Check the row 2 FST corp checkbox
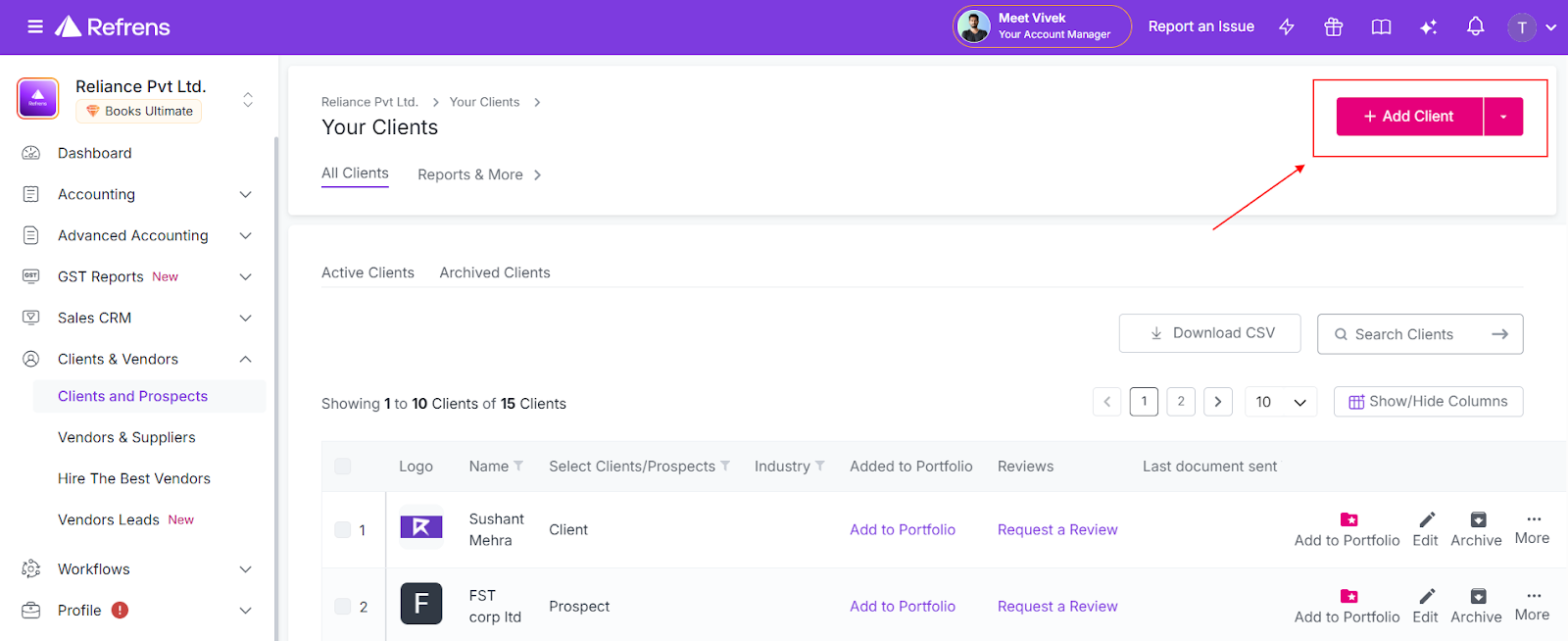 343,606
